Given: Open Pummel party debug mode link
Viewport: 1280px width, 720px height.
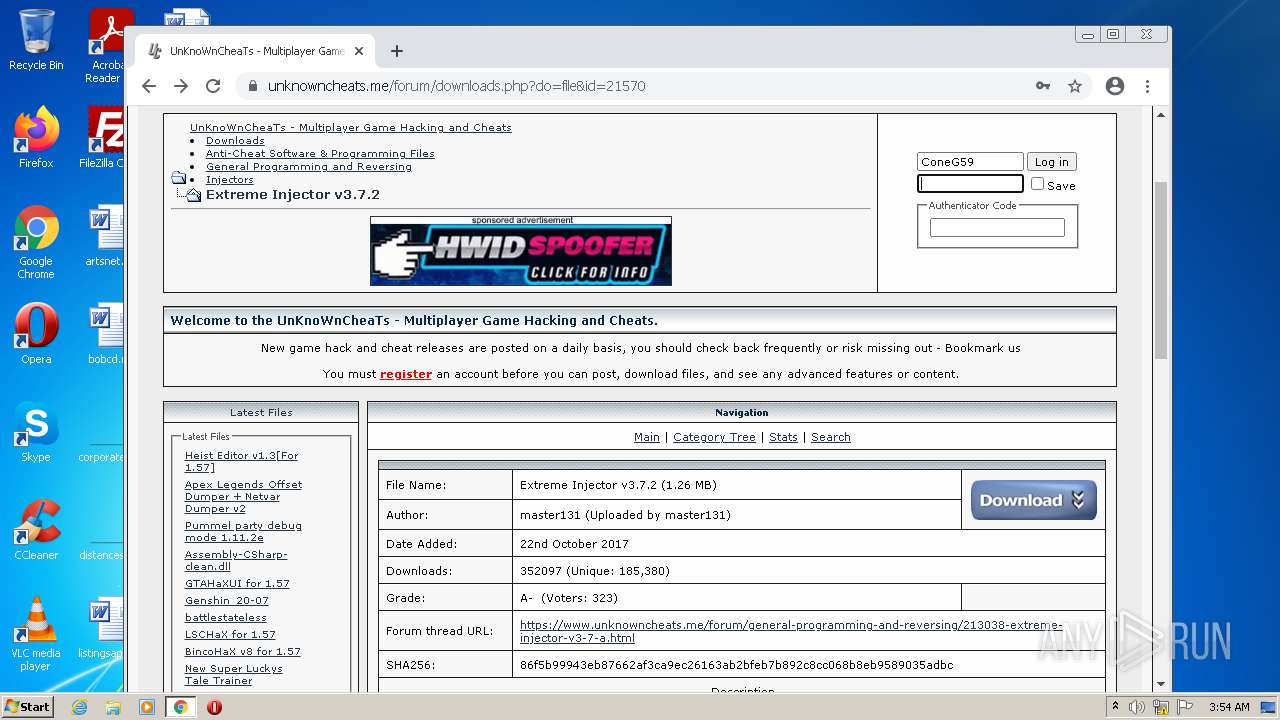Looking at the screenshot, I should [x=243, y=531].
